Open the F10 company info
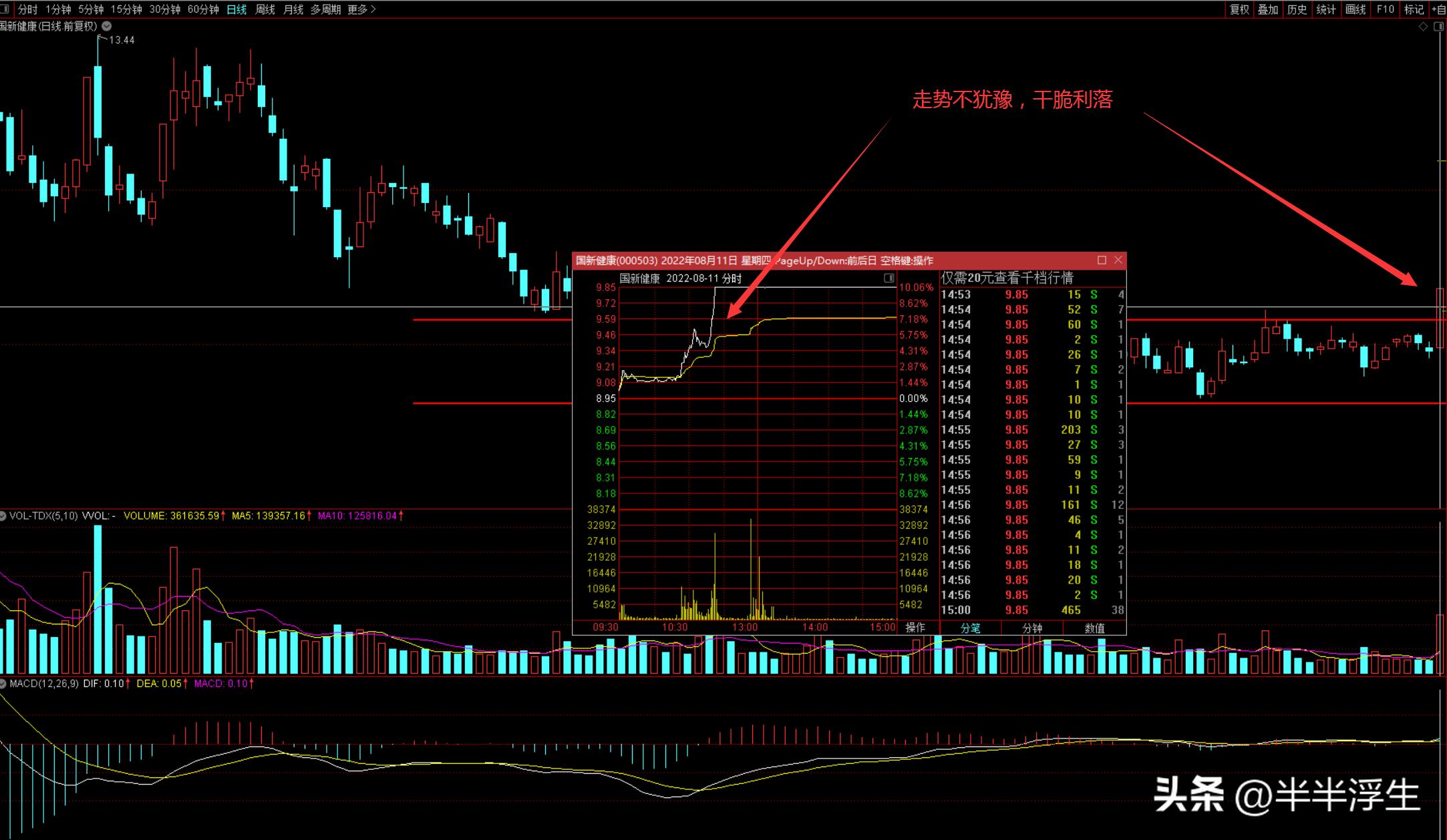The width and height of the screenshot is (1447, 840). (x=1386, y=9)
